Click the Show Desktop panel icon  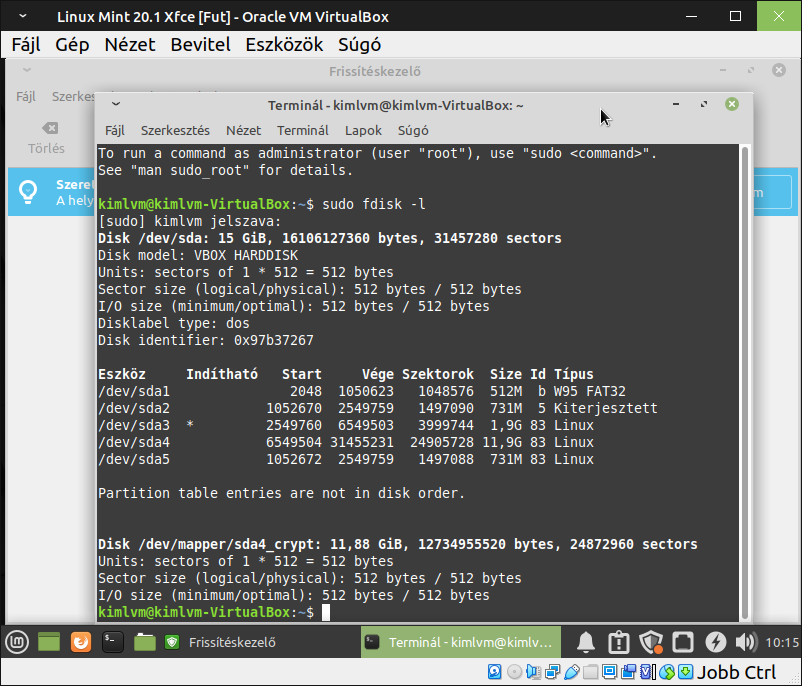coord(49,641)
